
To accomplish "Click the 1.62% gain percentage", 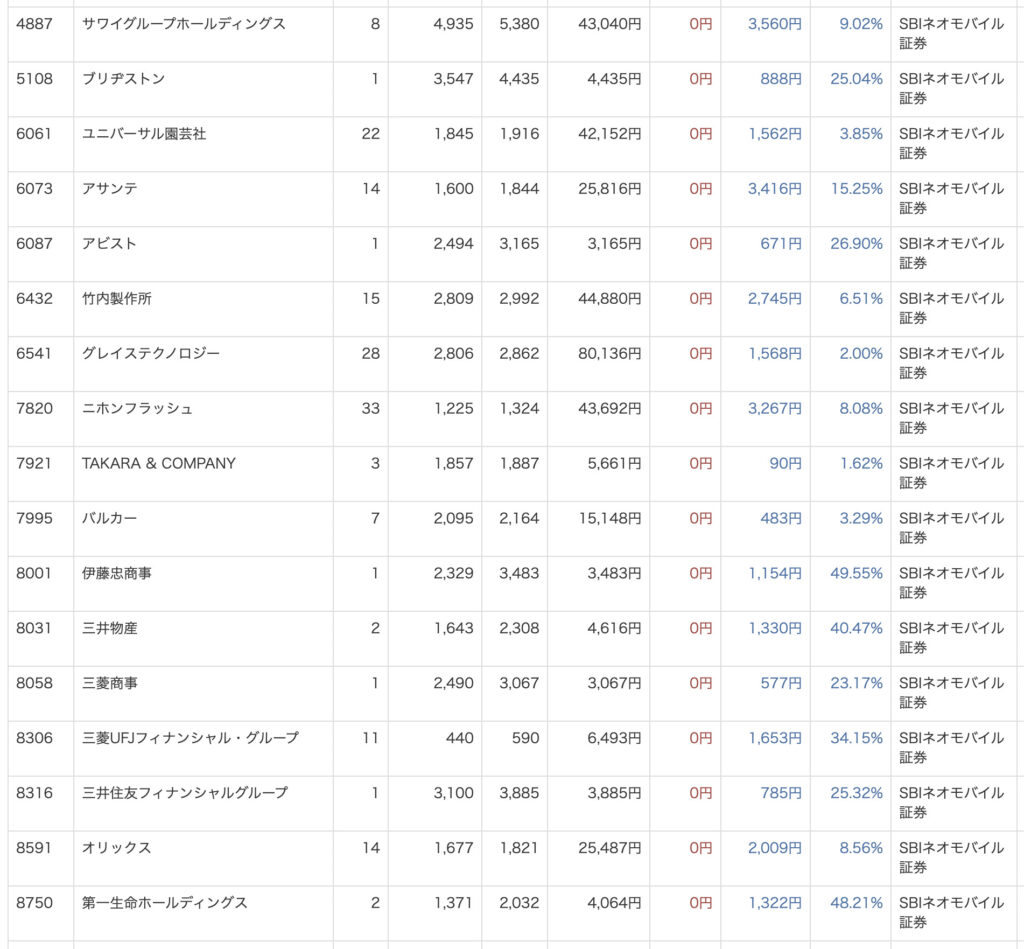I will pos(861,463).
